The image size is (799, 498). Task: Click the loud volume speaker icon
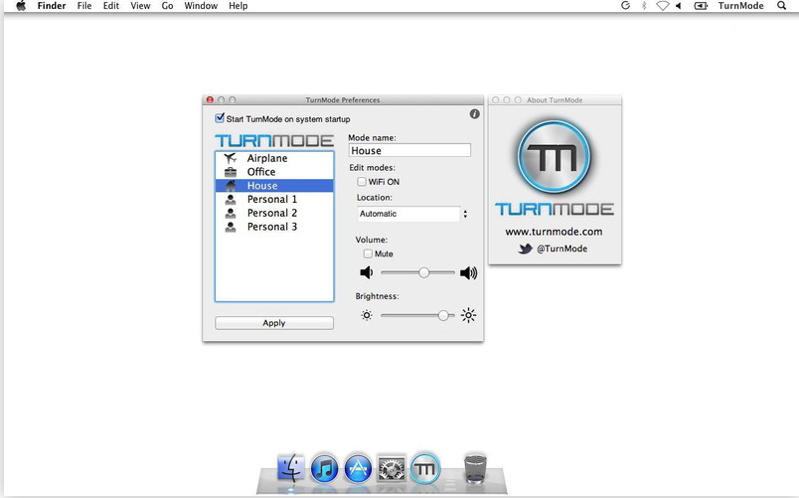click(468, 273)
